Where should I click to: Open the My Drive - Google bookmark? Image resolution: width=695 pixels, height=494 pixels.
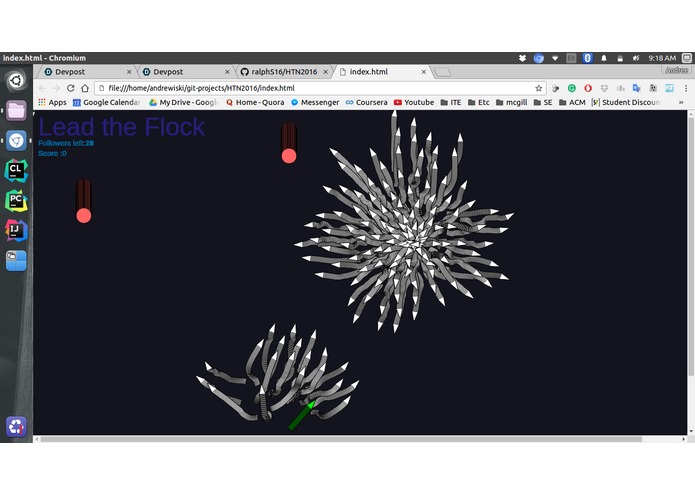[x=184, y=102]
